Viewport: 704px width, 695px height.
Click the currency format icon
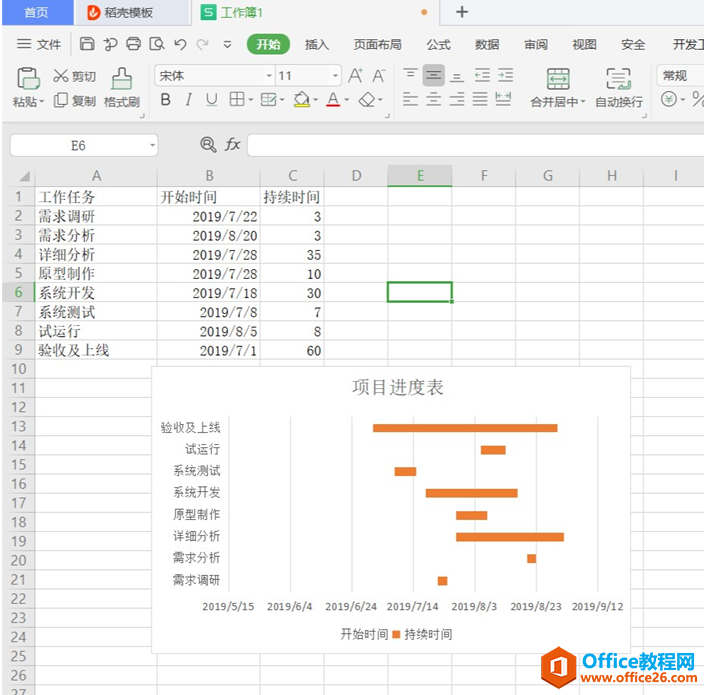[669, 99]
